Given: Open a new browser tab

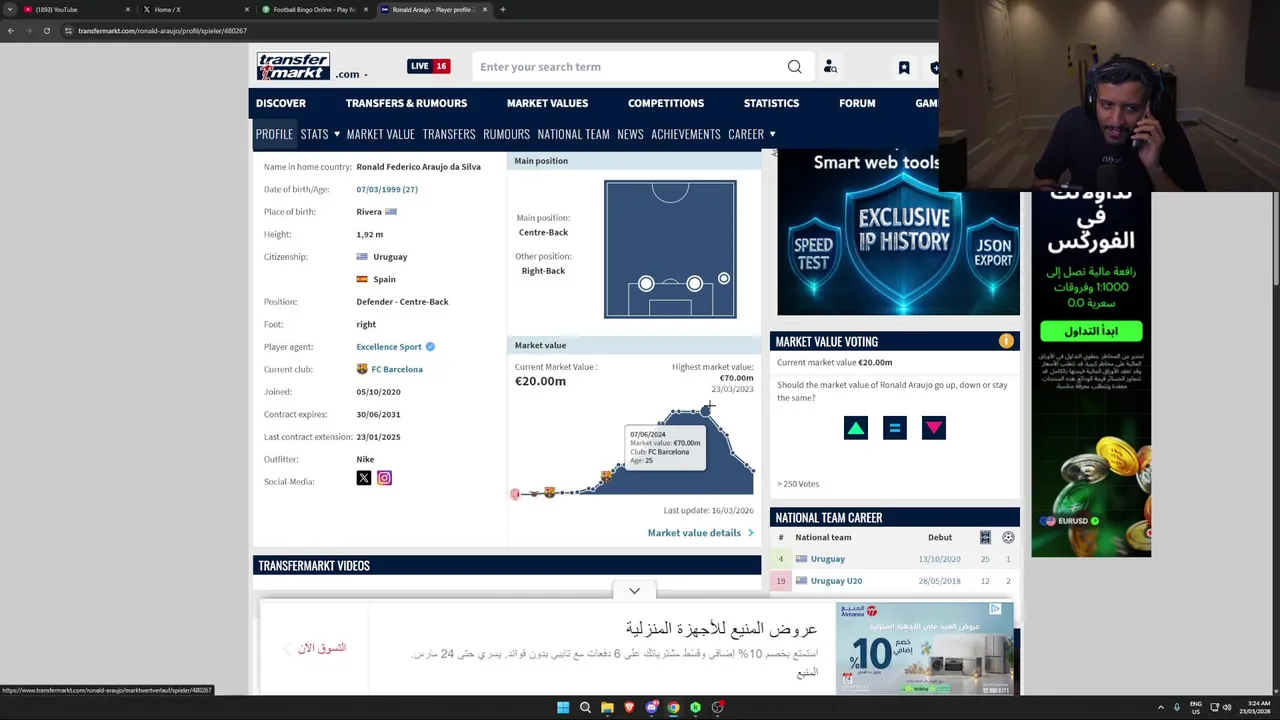Looking at the screenshot, I should [x=503, y=9].
